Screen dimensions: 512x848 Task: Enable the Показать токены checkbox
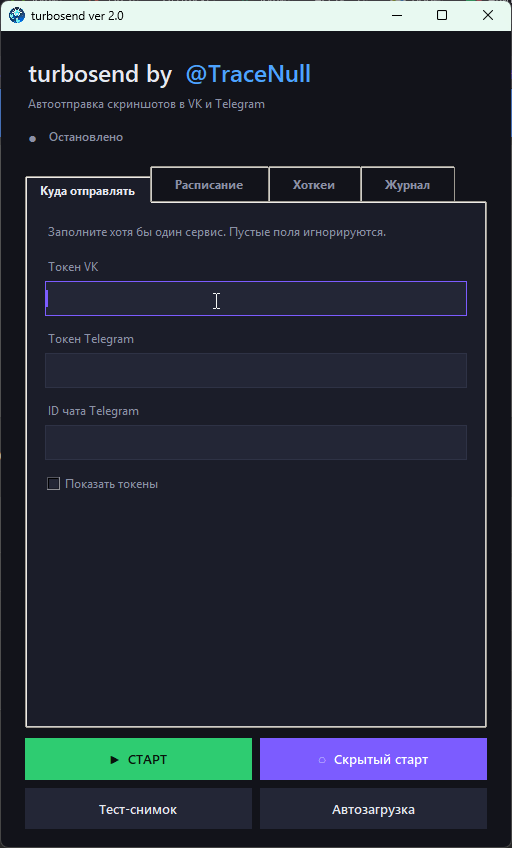point(53,483)
